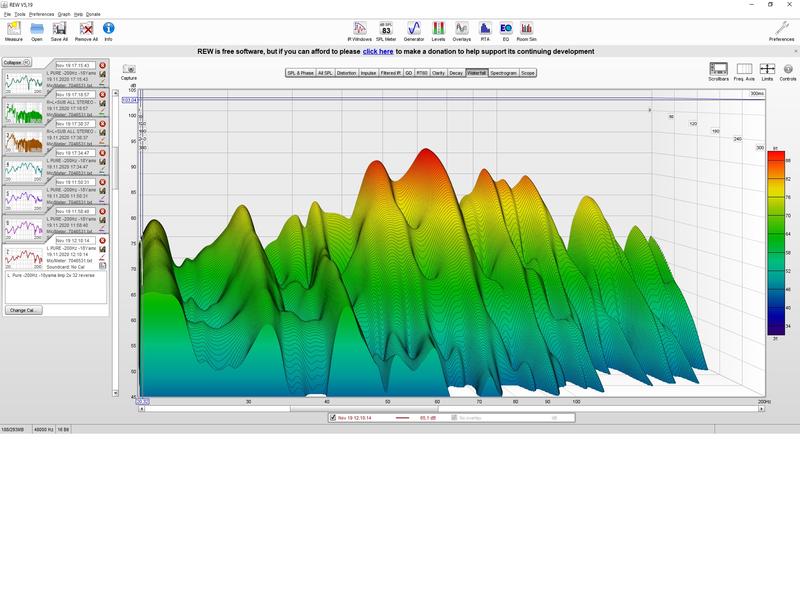
Task: Open the RTA analyzer window
Action: 485,29
